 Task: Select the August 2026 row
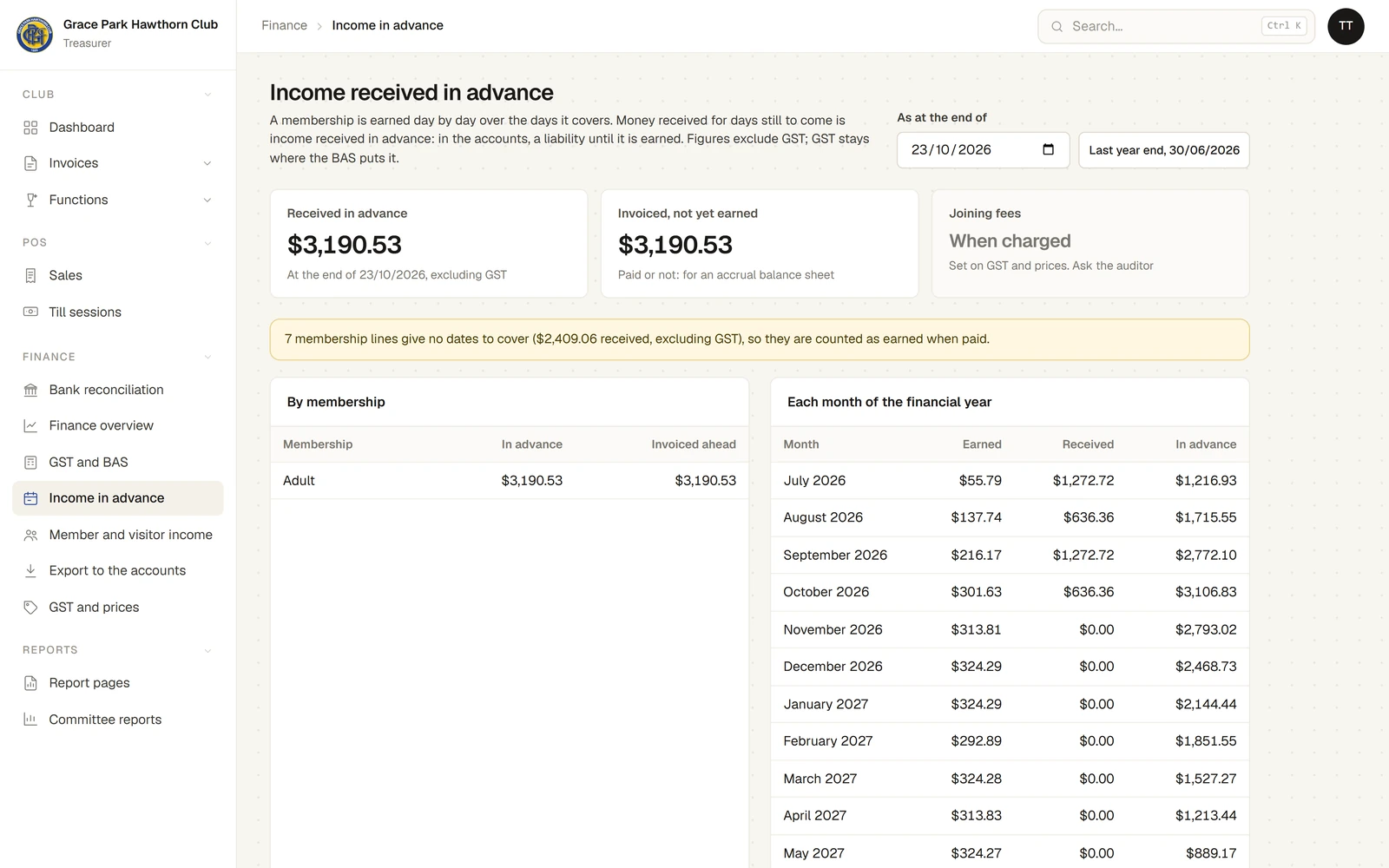(1010, 517)
